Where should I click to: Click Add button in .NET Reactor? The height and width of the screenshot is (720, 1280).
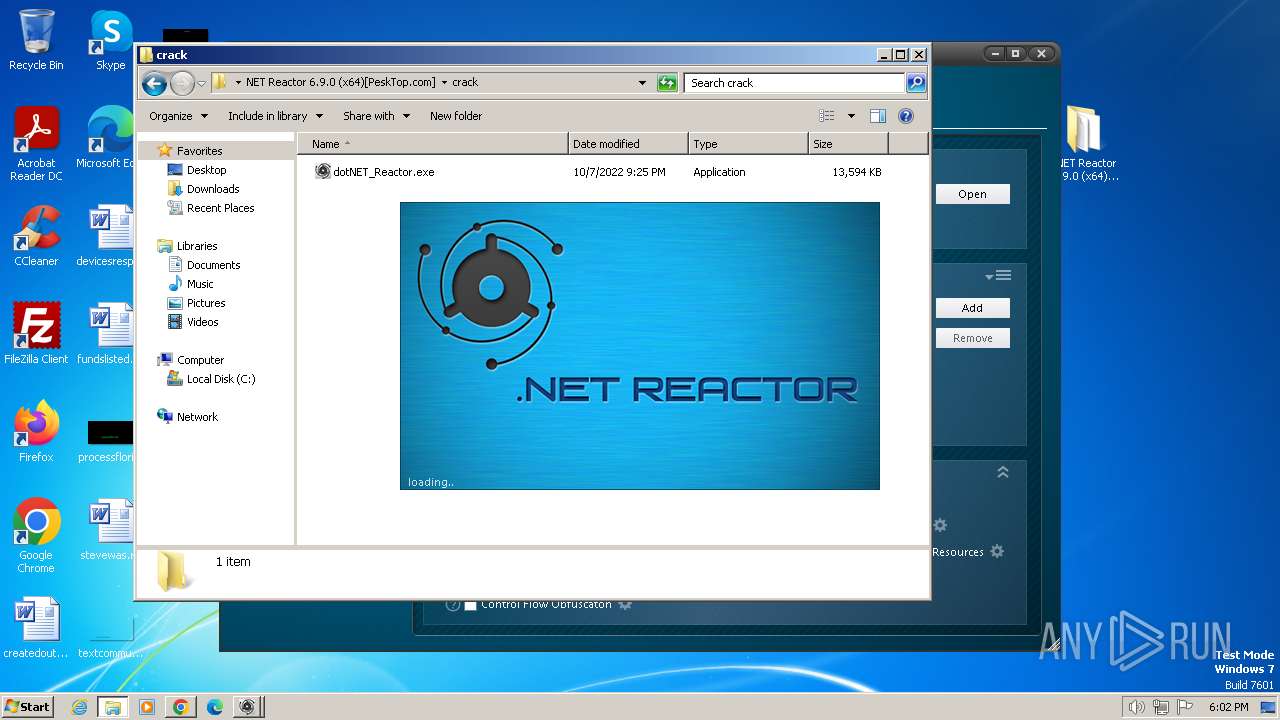972,308
